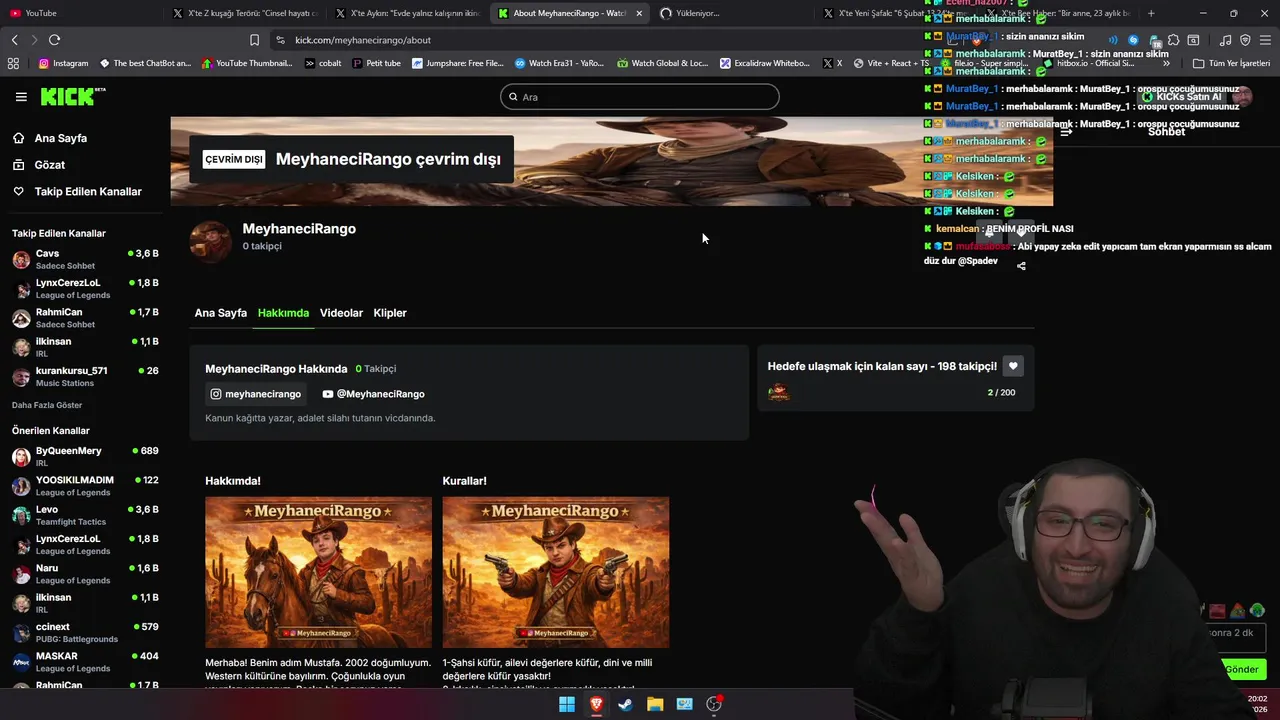Click the music note icon in browser toolbar

point(1225,40)
